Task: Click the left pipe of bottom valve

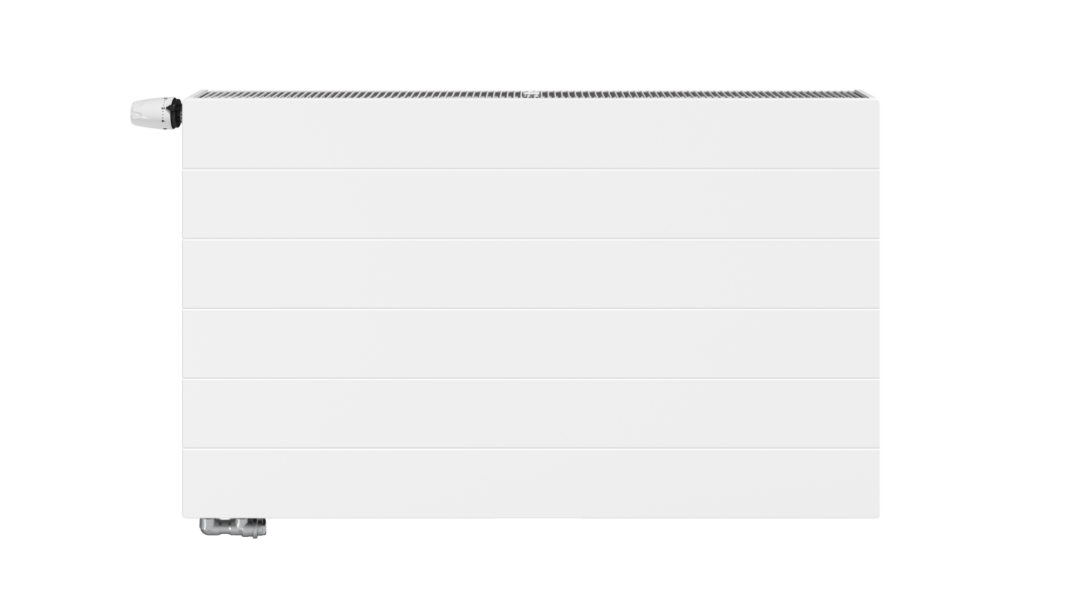Action: pyautogui.click(x=209, y=526)
